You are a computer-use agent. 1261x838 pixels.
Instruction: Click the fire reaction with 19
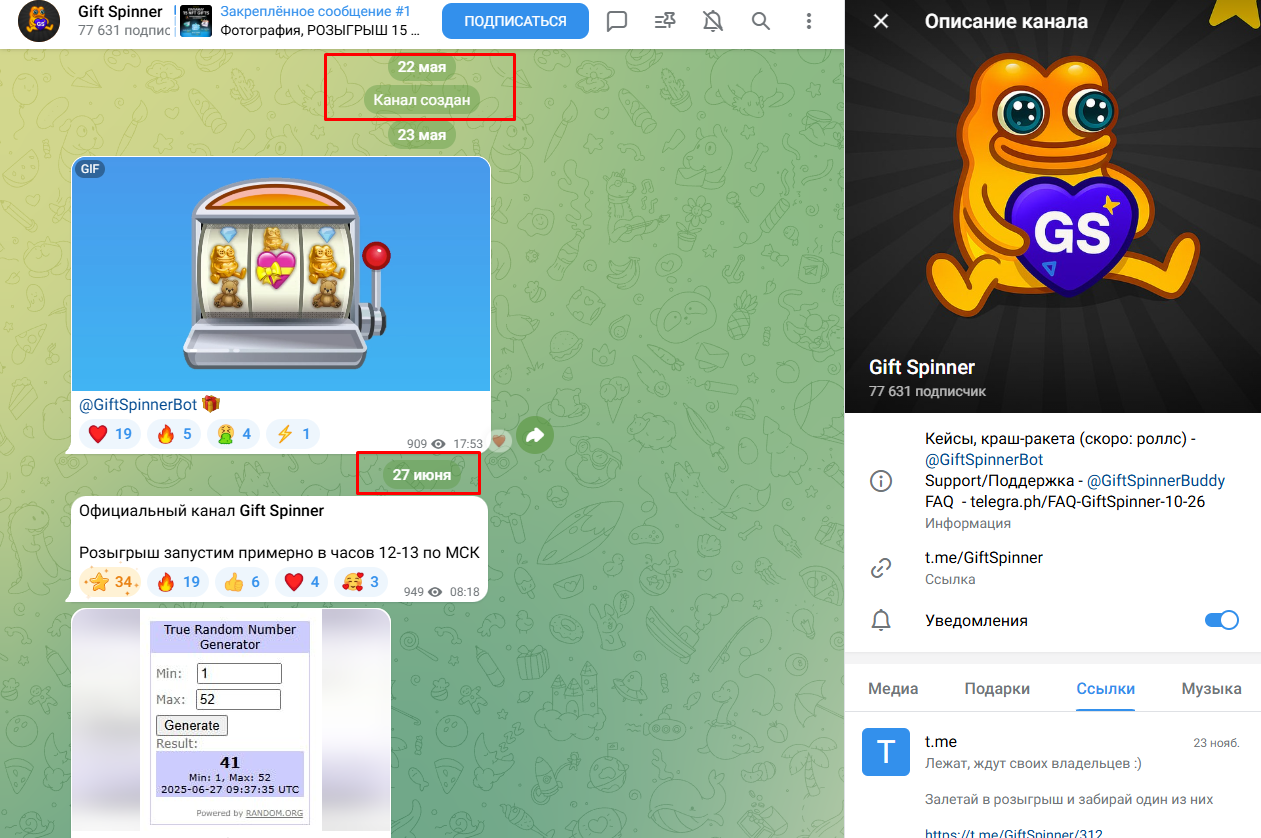(x=178, y=582)
